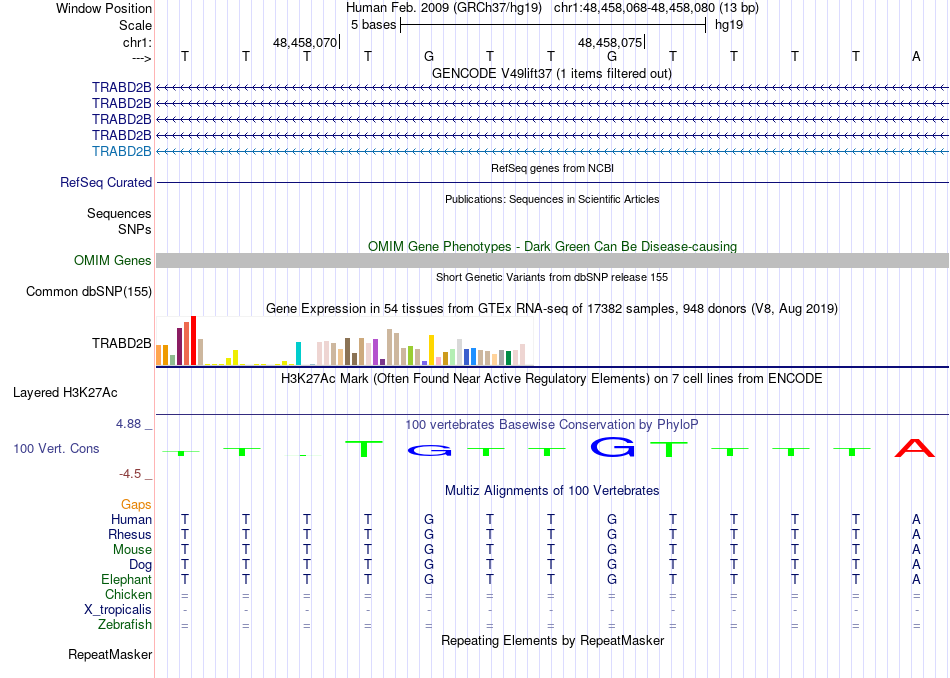
Task: Select the Chicken species label
Action: [128, 594]
